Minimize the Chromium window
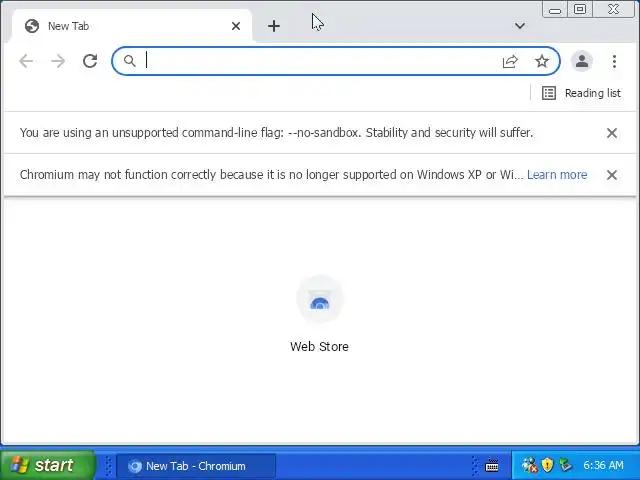The width and height of the screenshot is (640, 480). click(x=554, y=9)
